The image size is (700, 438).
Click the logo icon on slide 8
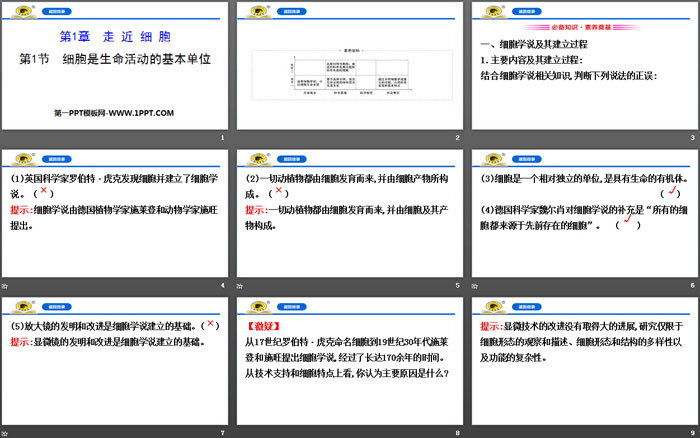point(258,307)
